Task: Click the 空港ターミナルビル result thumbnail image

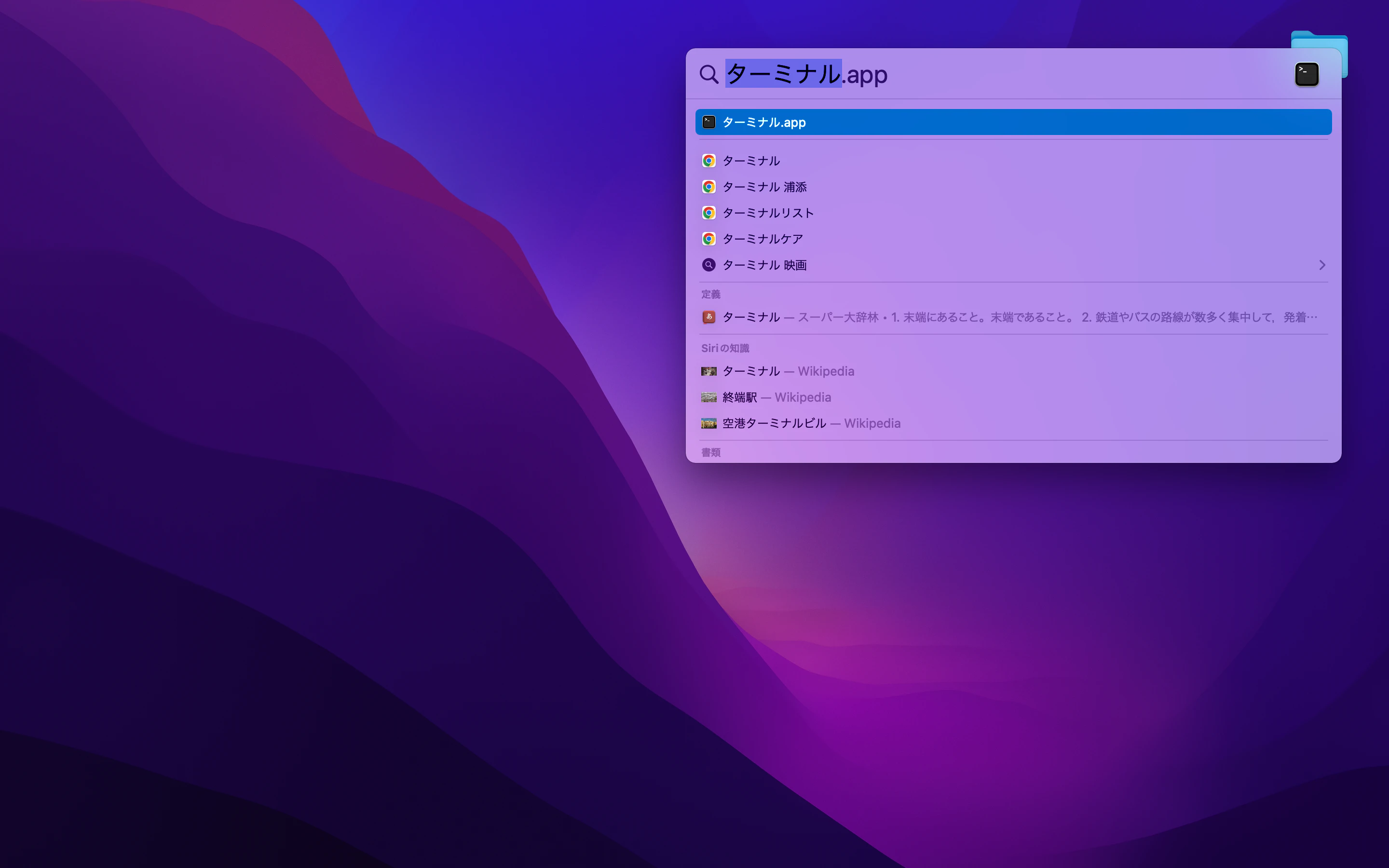Action: [x=709, y=424]
